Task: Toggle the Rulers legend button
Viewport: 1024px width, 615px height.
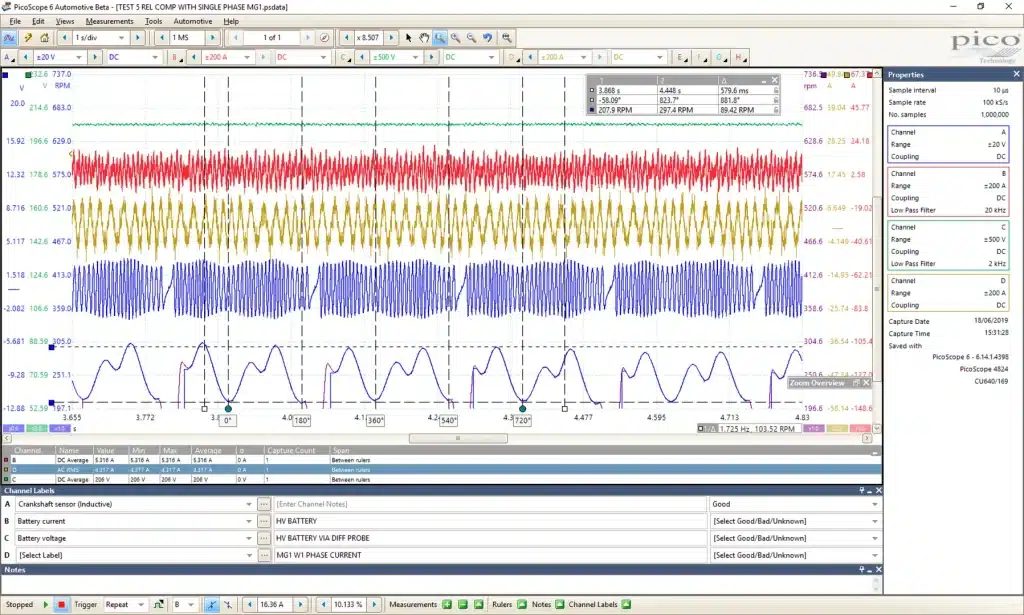Action: pos(522,605)
